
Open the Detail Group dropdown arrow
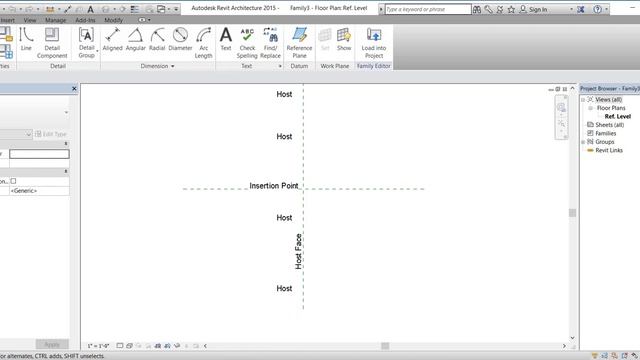tap(97, 51)
